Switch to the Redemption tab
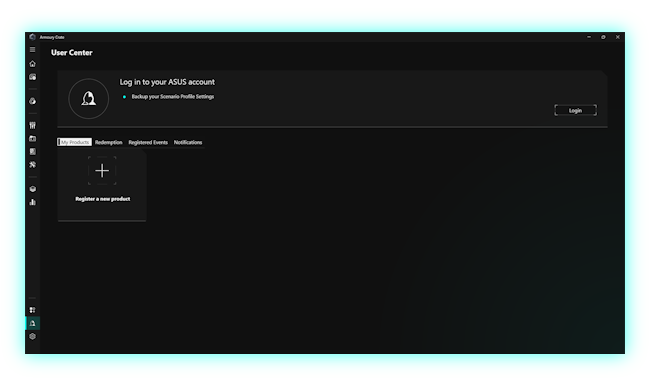650x387 pixels. coord(109,142)
